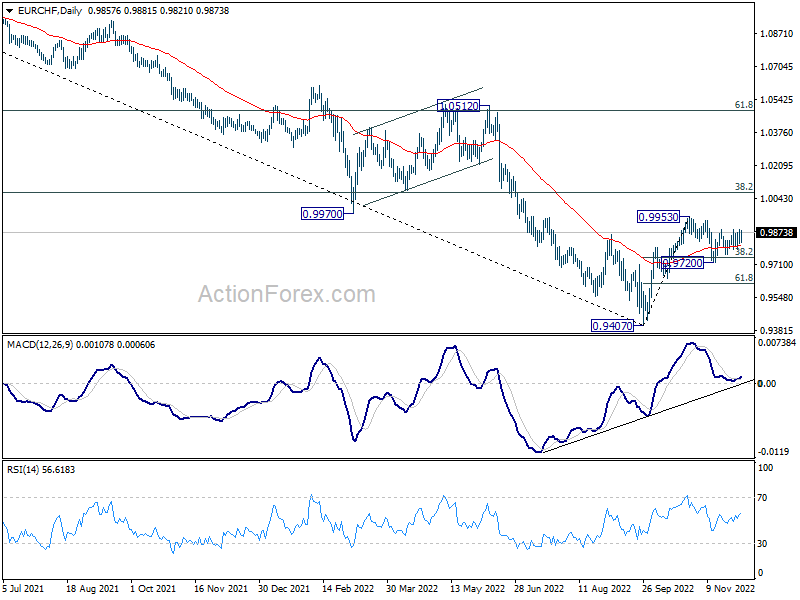Viewport: 800px width, 600px height.
Task: Click the 1.08710 price axis value
Action: point(777,34)
